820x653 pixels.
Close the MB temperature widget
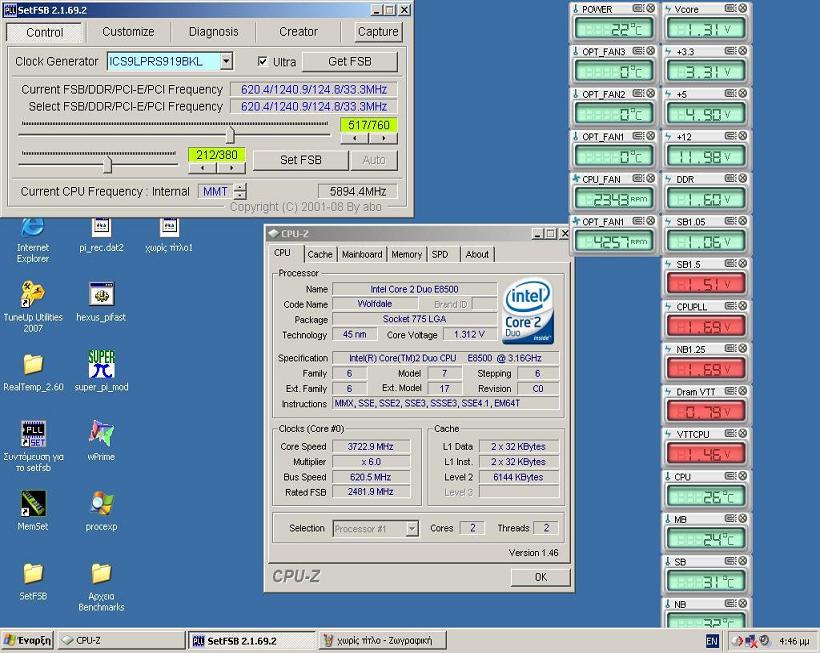[743, 518]
